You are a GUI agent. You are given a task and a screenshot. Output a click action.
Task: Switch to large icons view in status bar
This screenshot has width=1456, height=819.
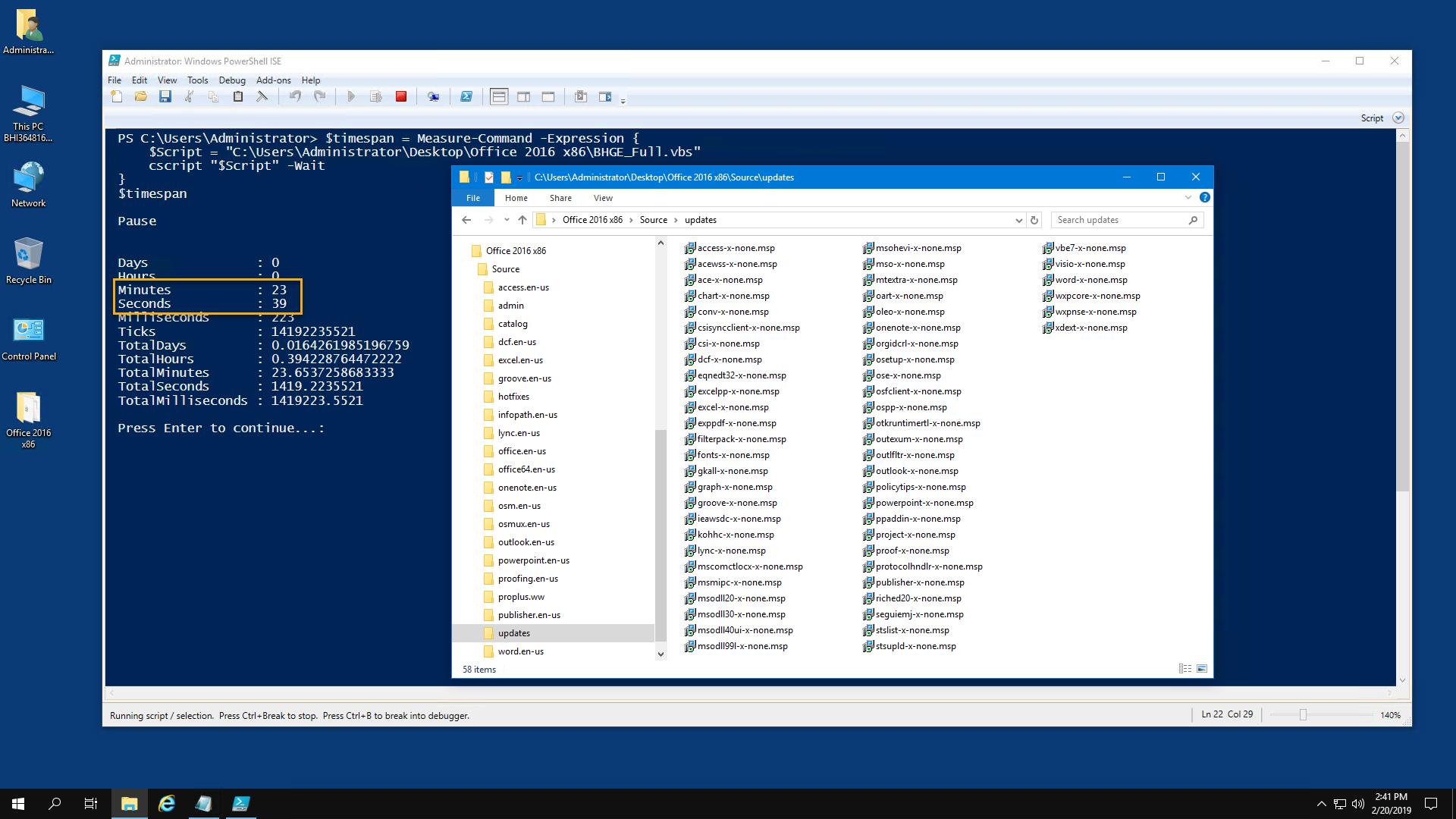pos(1202,669)
